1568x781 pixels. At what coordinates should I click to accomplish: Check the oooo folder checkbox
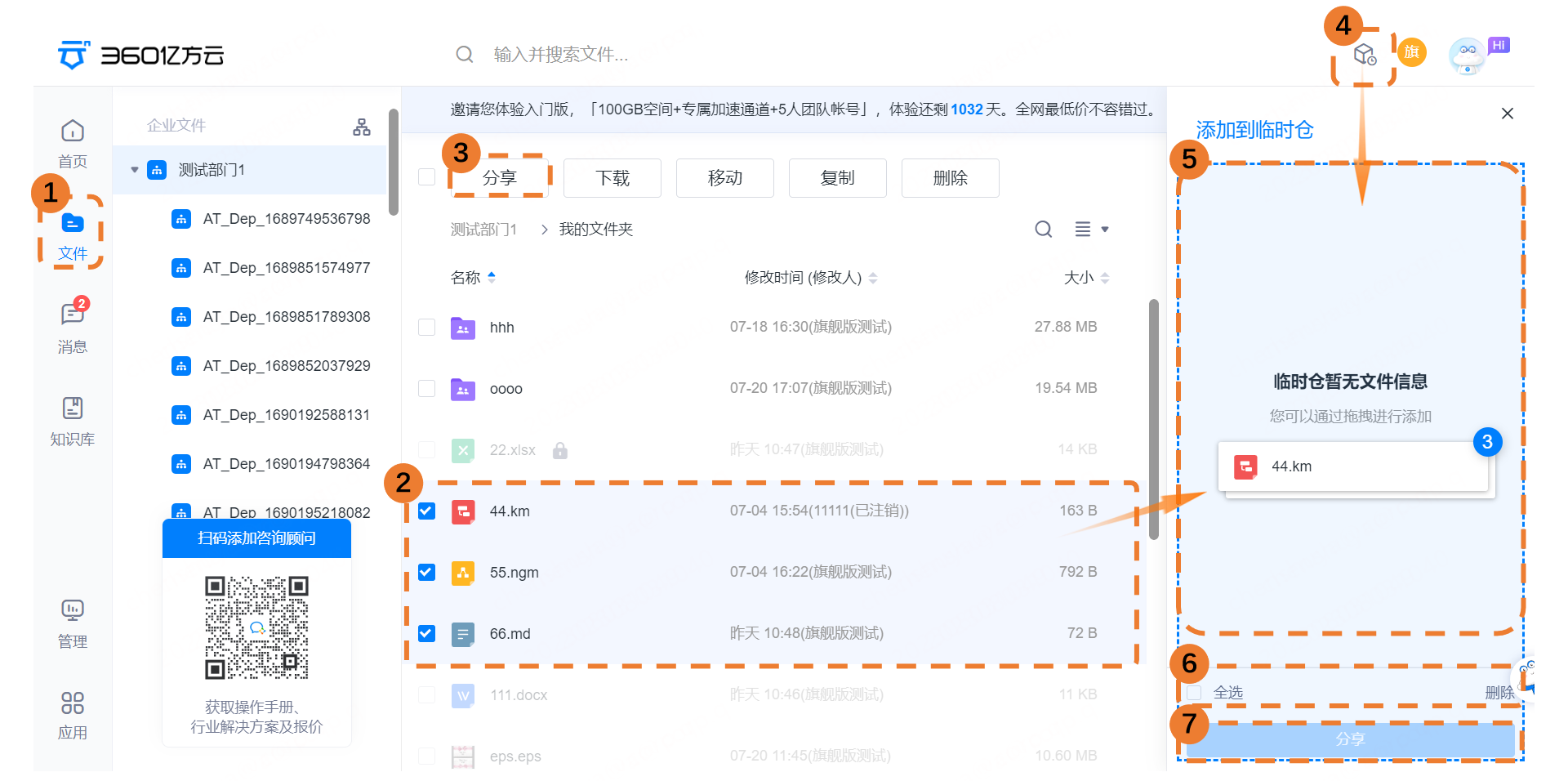(426, 389)
